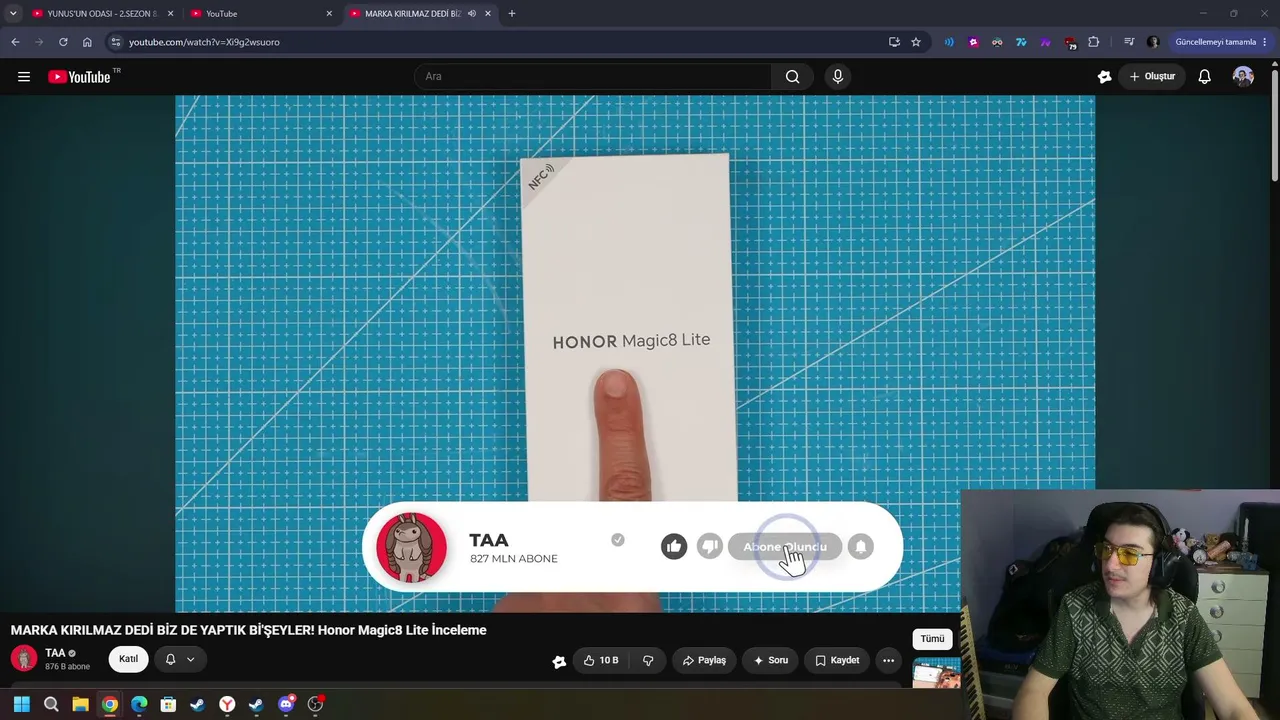Screen dimensions: 1280x720
Task: Close the YUNUS'UN ODASI tab
Action: click(x=170, y=13)
